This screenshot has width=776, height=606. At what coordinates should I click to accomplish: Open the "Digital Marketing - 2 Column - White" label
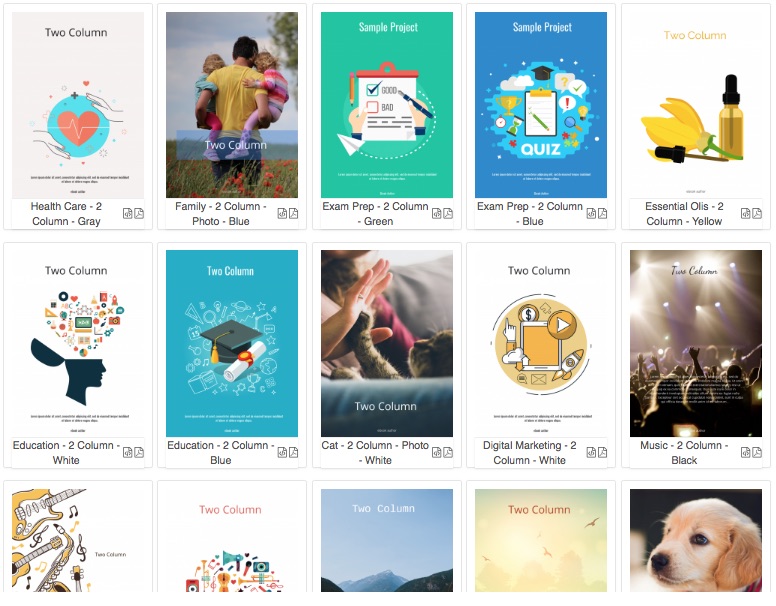530,453
